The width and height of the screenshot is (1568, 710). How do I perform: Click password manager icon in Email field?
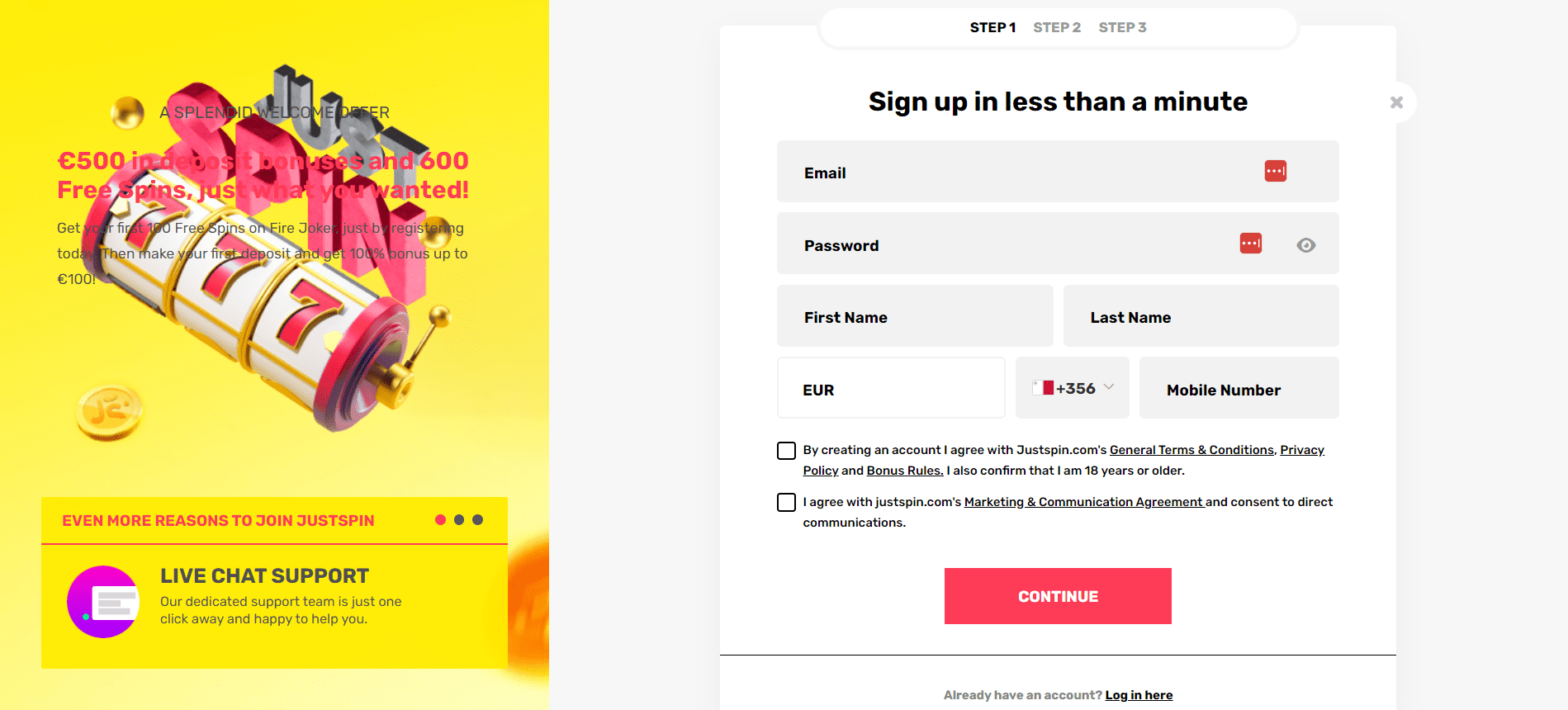click(1275, 171)
